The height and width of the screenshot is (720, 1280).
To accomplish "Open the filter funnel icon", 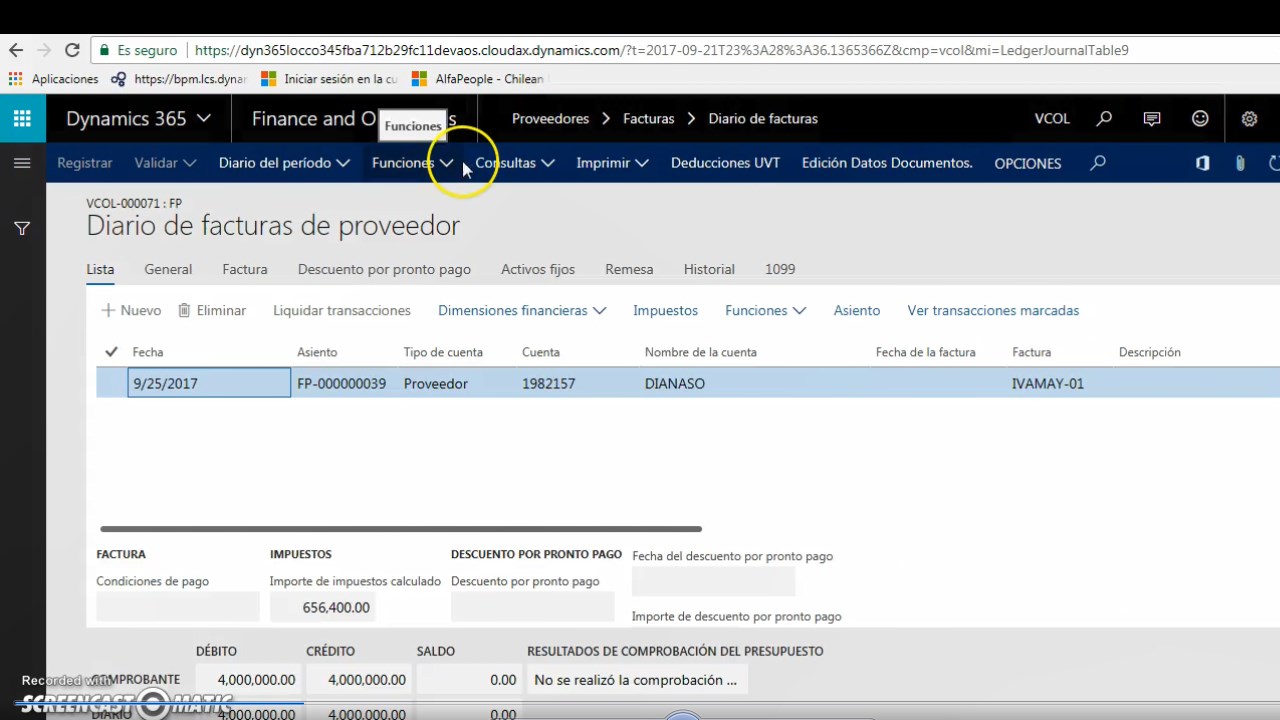I will pos(22,229).
